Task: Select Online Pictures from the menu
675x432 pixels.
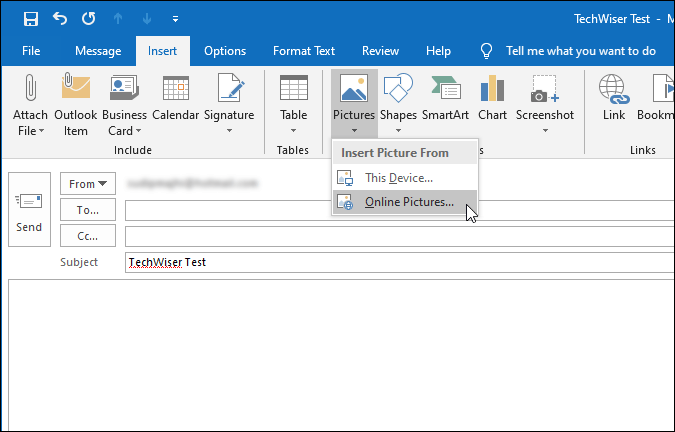Action: coord(408,203)
